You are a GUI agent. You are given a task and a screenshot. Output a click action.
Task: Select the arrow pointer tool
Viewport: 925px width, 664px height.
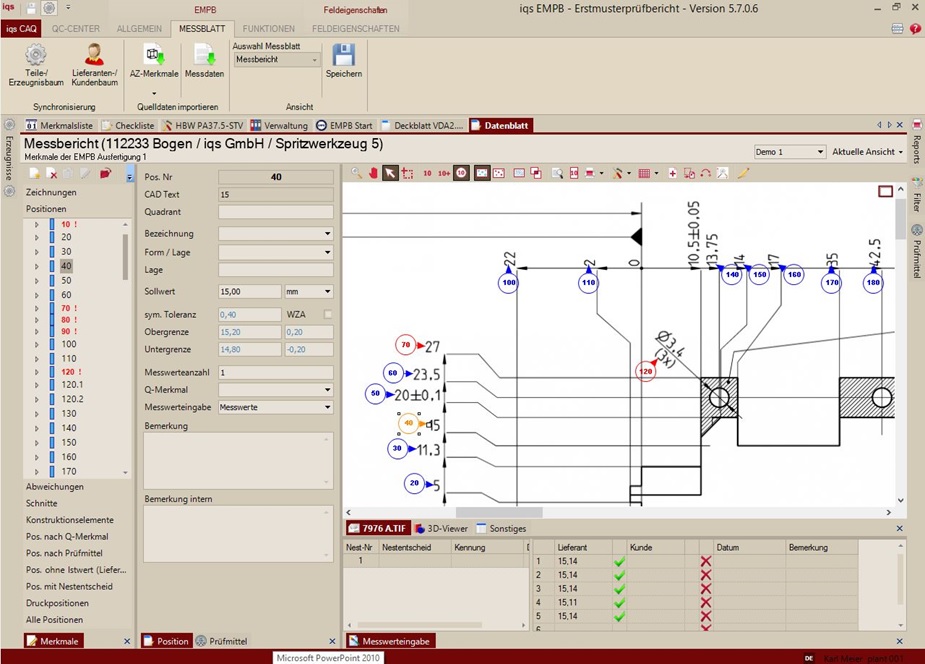[390, 173]
